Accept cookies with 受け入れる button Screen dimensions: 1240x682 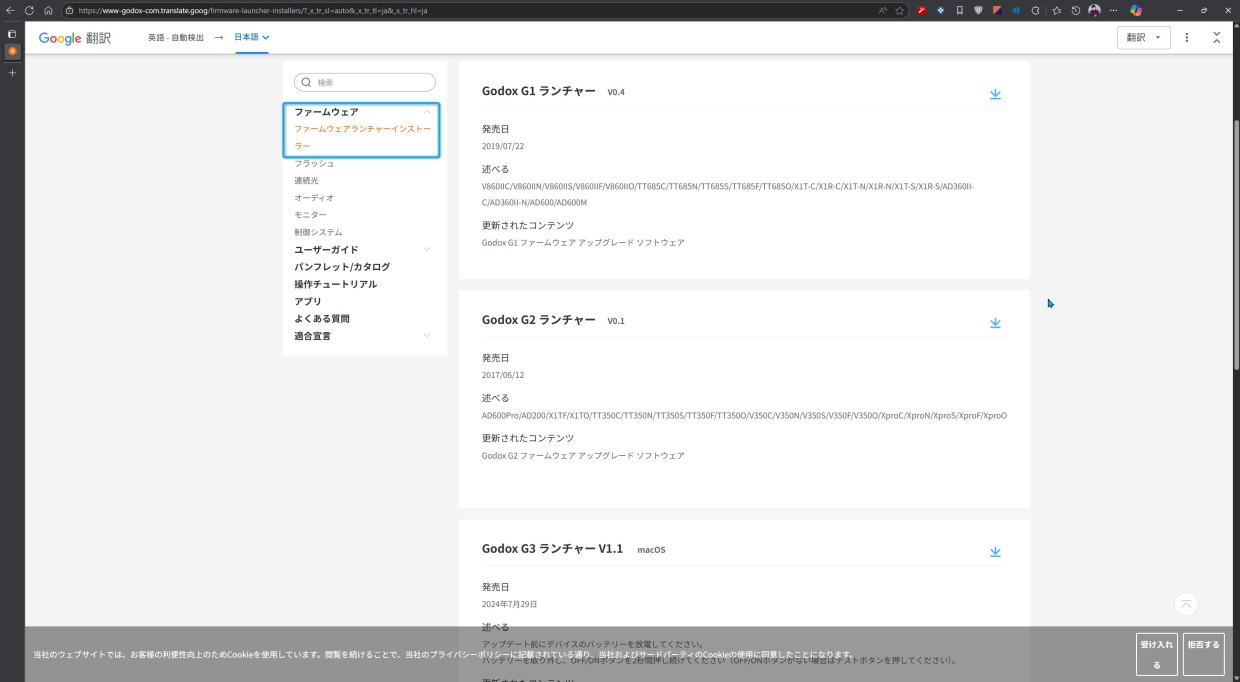tap(1157, 654)
